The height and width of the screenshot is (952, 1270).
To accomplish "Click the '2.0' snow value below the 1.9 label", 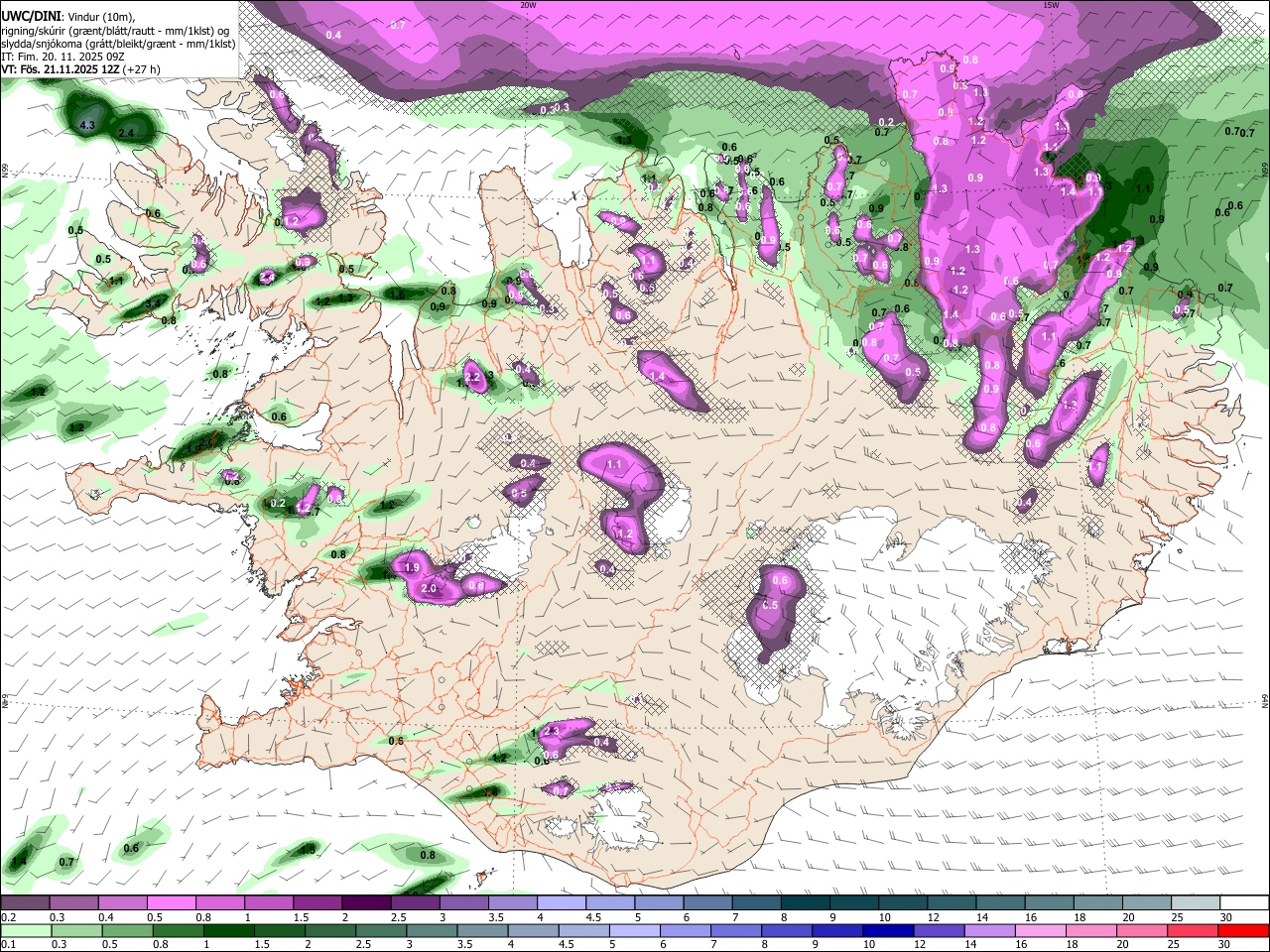I will [429, 588].
